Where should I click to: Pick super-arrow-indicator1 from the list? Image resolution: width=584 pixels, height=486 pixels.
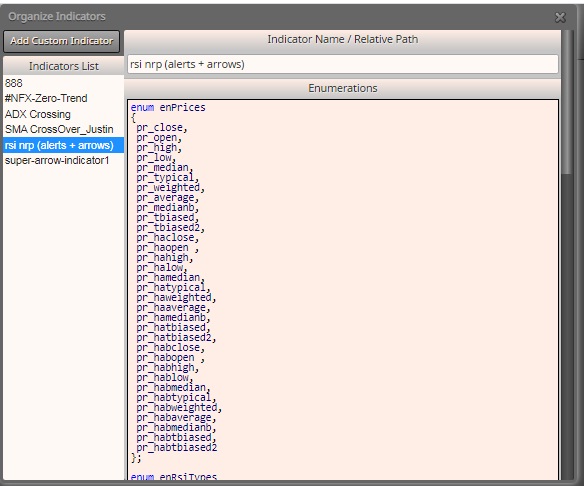point(63,161)
